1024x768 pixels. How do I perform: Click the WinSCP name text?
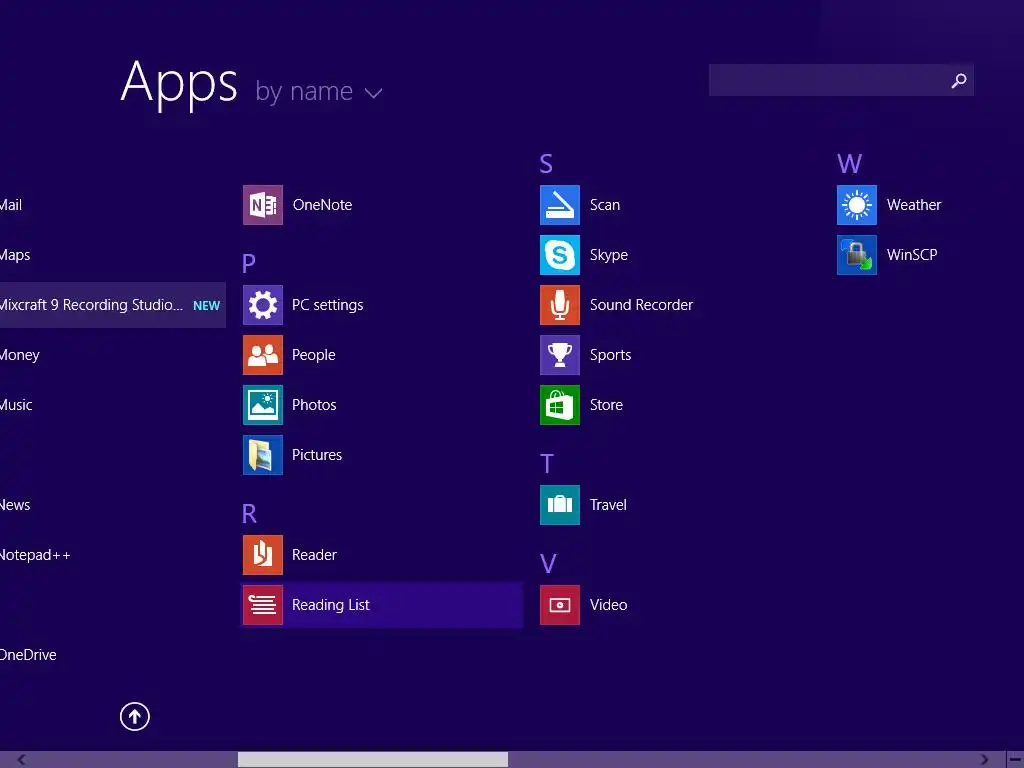(912, 255)
